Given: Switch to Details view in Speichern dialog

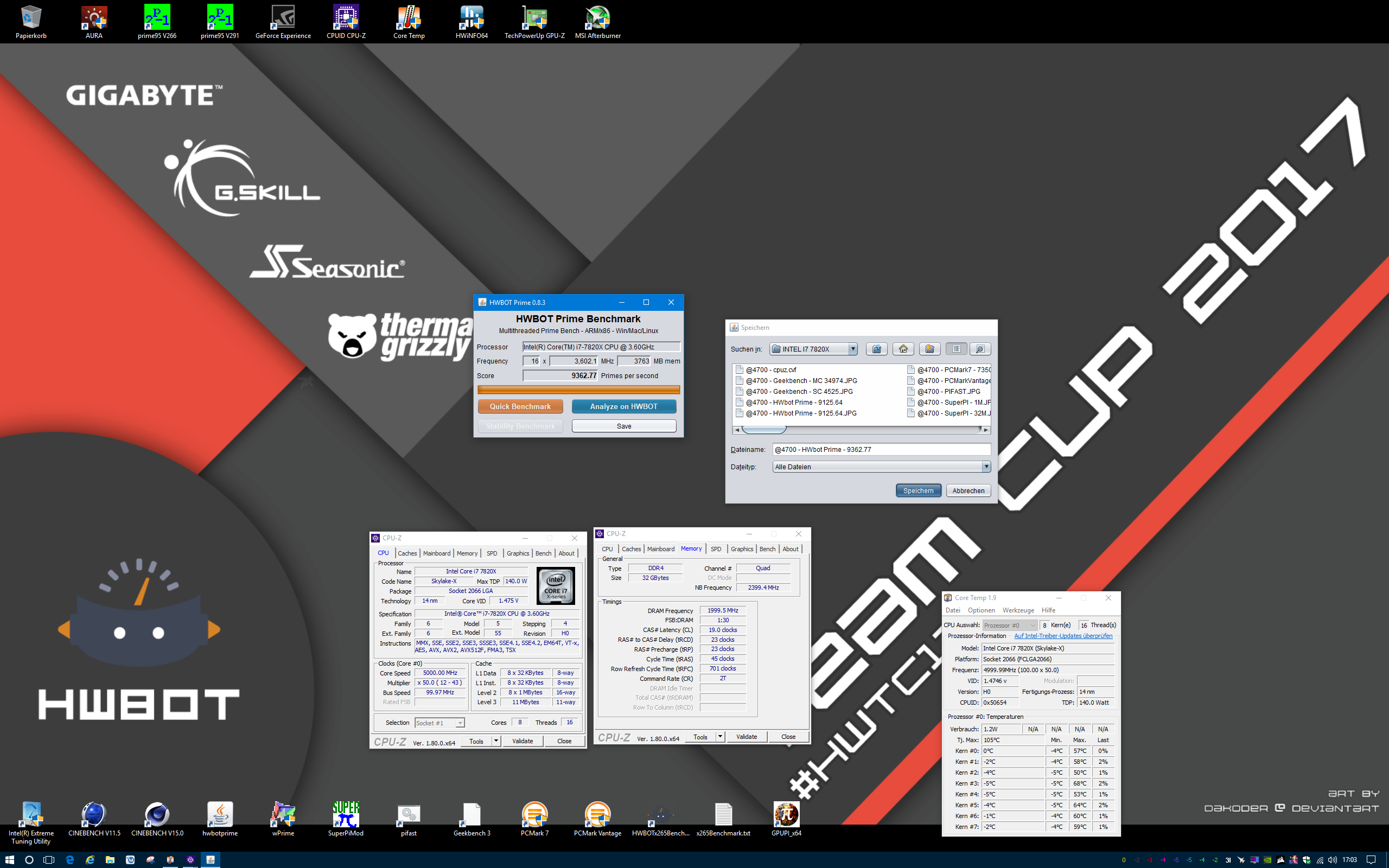Looking at the screenshot, I should 980,349.
